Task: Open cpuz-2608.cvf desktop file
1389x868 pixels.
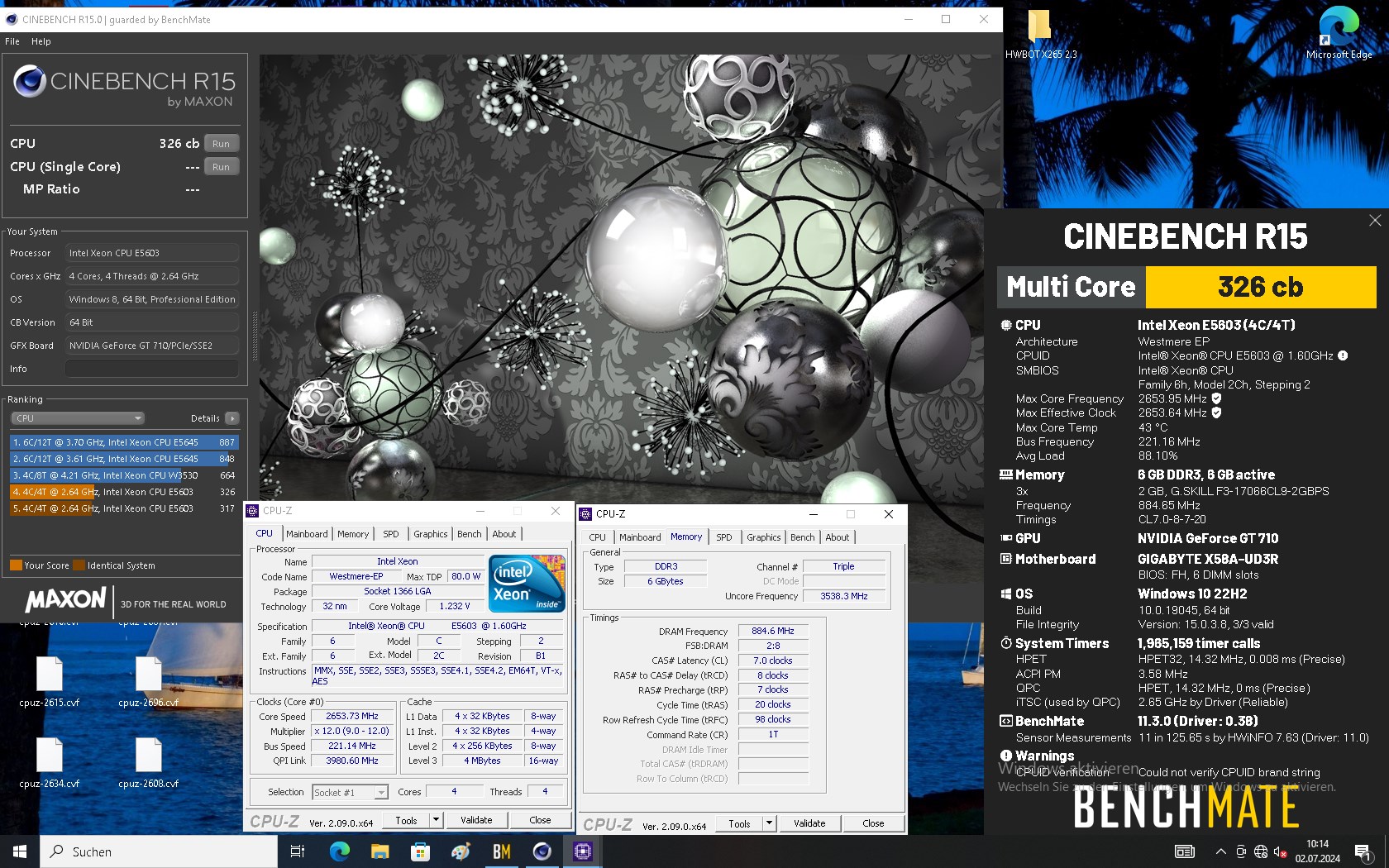Action: [149, 762]
